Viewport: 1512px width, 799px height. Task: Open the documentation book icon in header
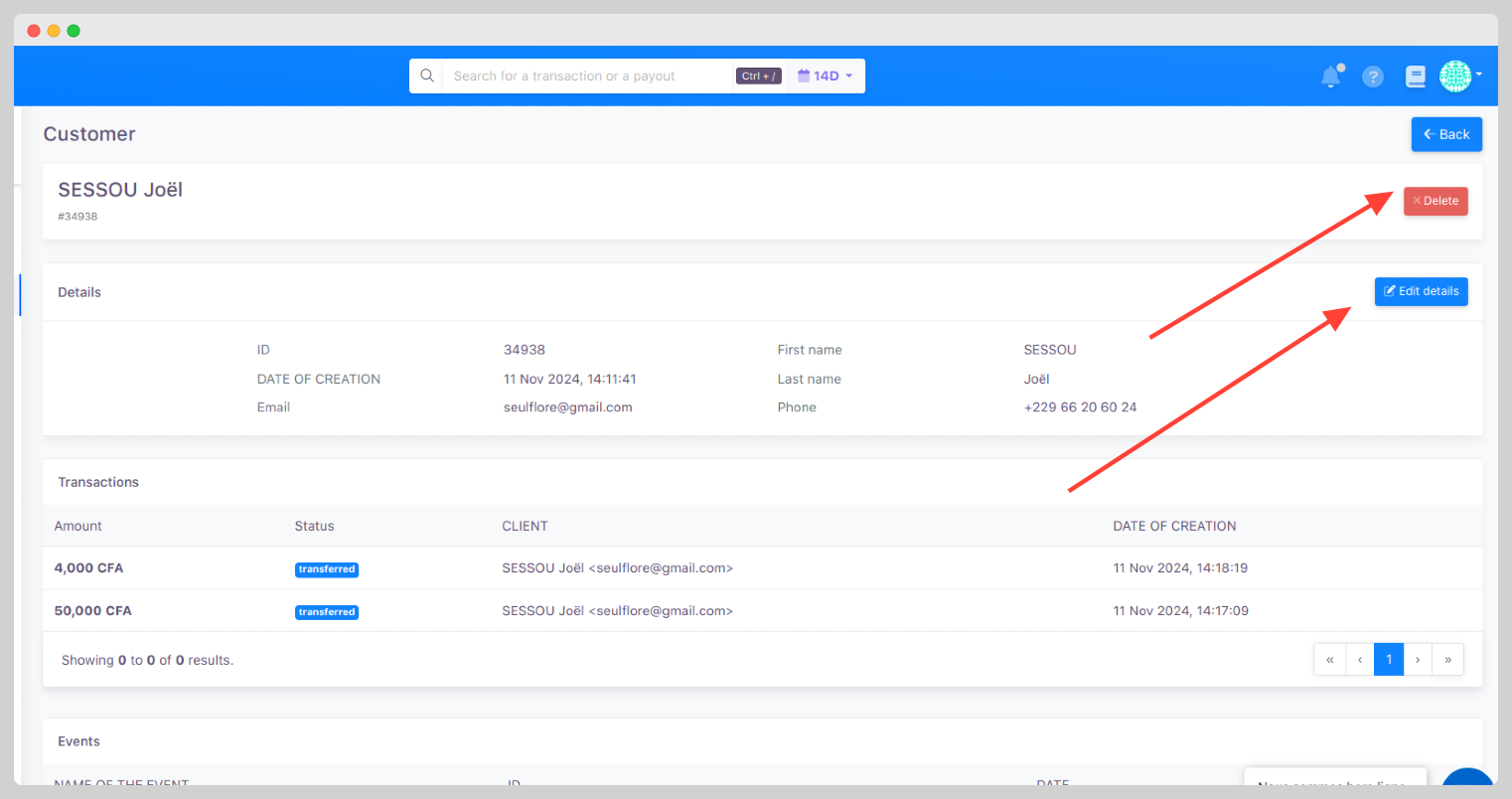(1415, 76)
